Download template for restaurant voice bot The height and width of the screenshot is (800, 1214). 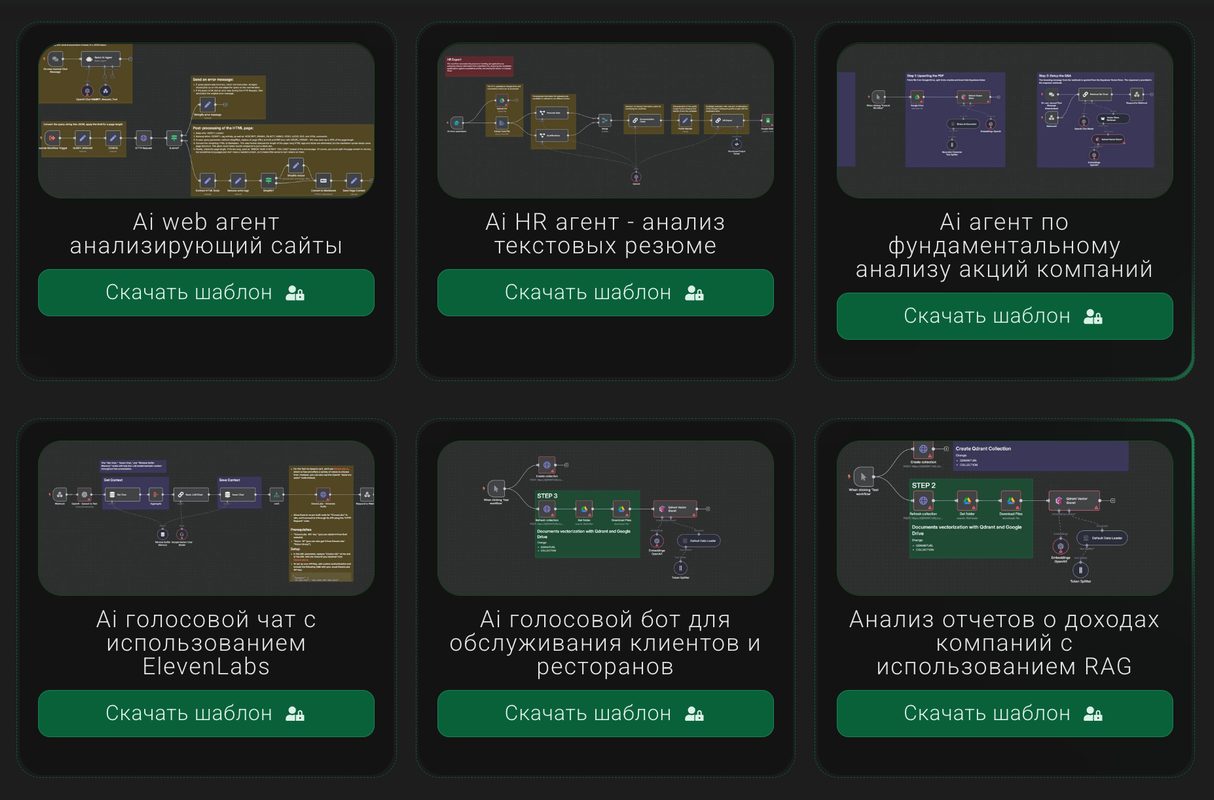[x=605, y=713]
